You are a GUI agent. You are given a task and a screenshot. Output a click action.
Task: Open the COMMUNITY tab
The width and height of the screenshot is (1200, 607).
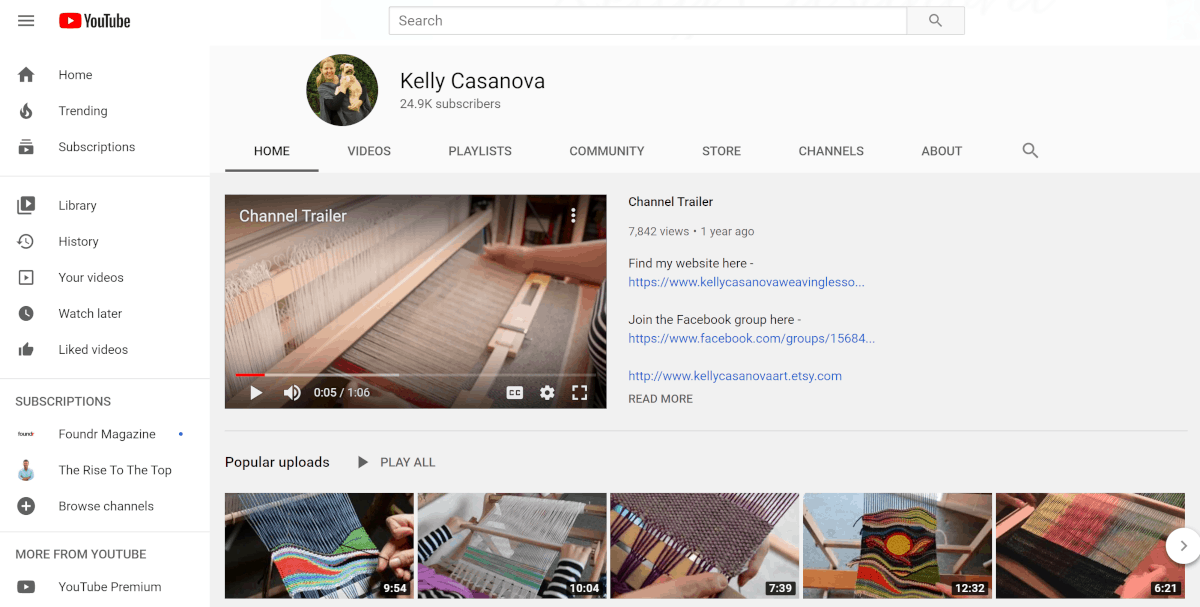[x=607, y=151]
